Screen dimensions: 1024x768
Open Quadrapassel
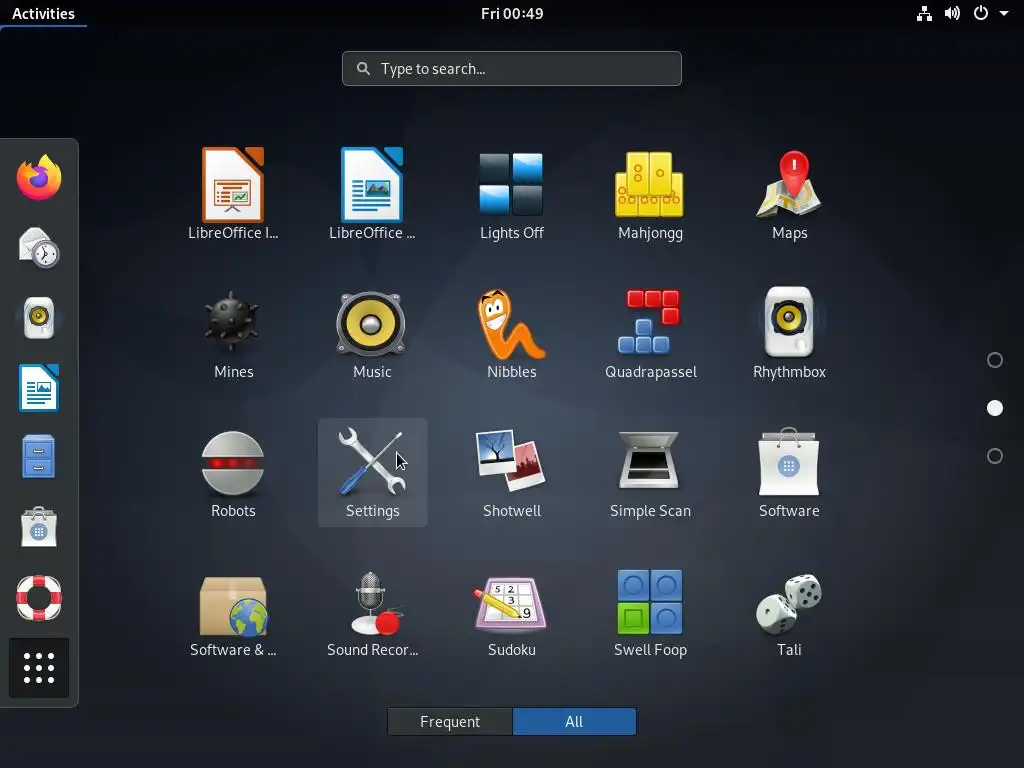(x=650, y=333)
